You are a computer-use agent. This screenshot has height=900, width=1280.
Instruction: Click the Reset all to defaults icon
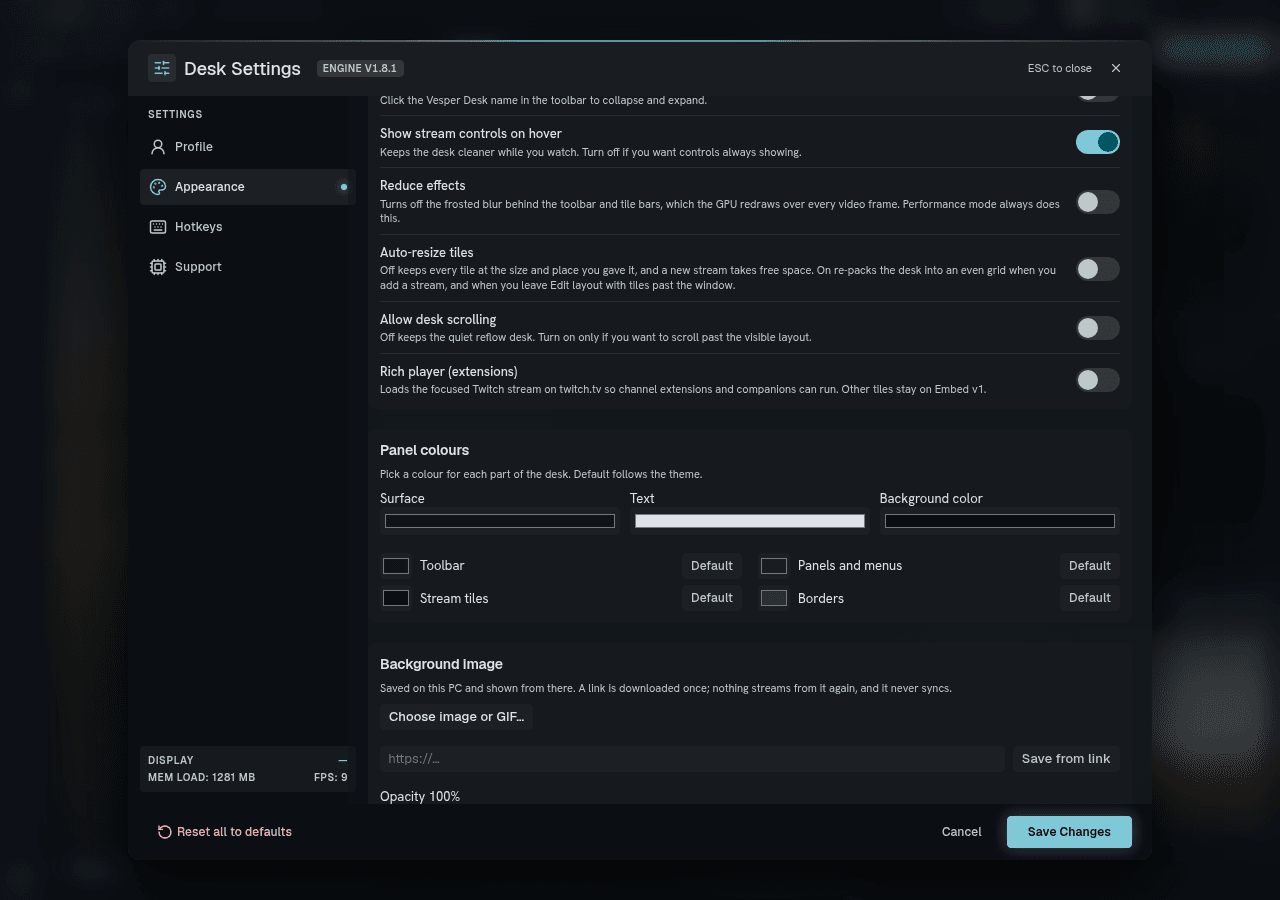tap(165, 832)
